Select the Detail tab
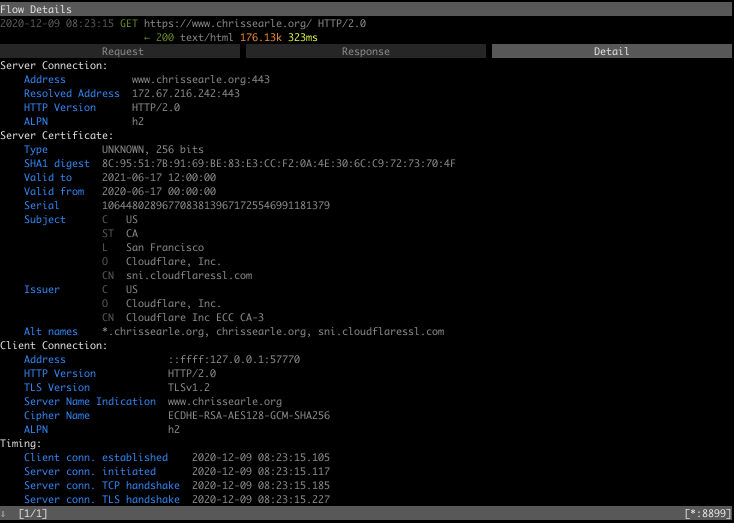The image size is (734, 523). pyautogui.click(x=611, y=51)
